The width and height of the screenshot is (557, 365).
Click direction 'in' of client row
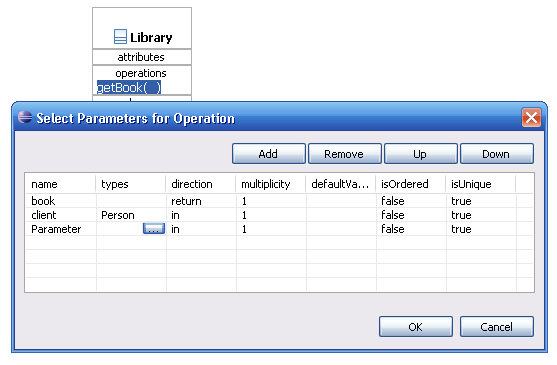click(175, 215)
